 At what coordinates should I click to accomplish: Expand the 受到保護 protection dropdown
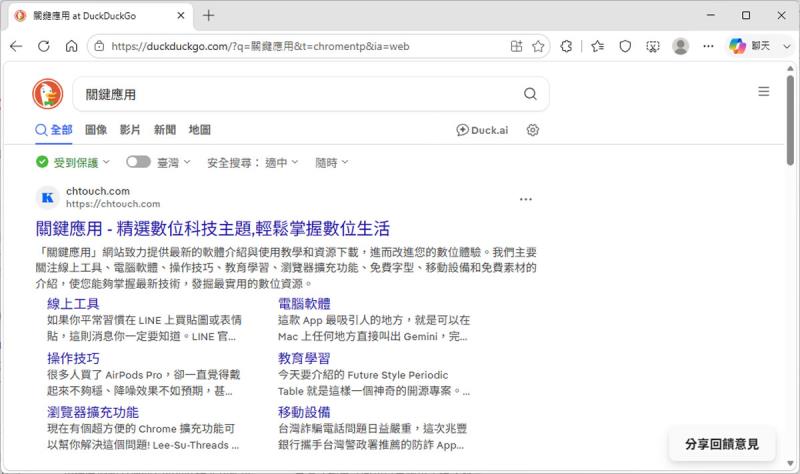pos(73,162)
